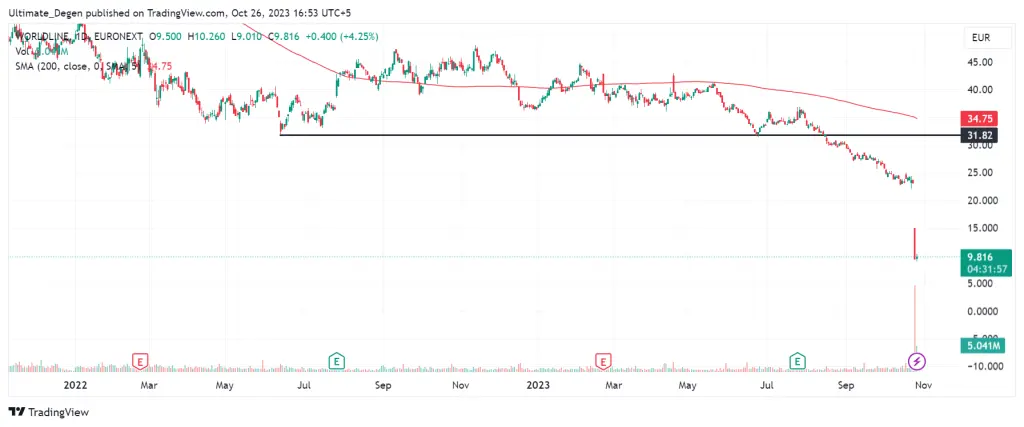Click the O9.500 open value
The image size is (1024, 427).
click(167, 37)
